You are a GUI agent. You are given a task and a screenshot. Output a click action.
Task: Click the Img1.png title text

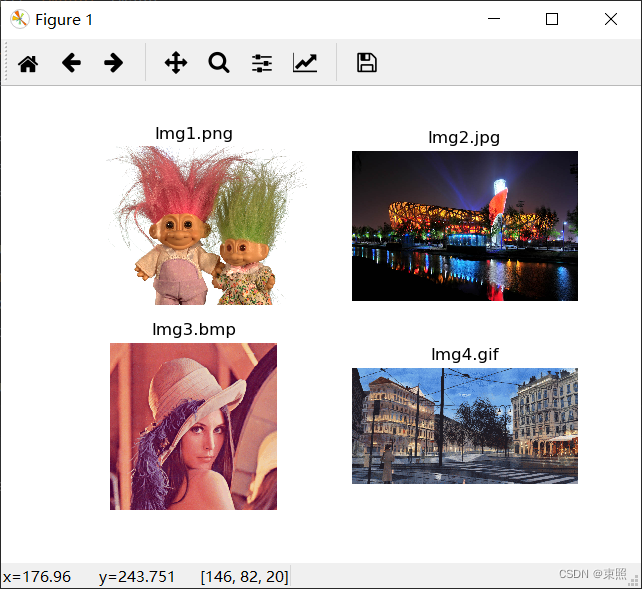click(x=194, y=133)
